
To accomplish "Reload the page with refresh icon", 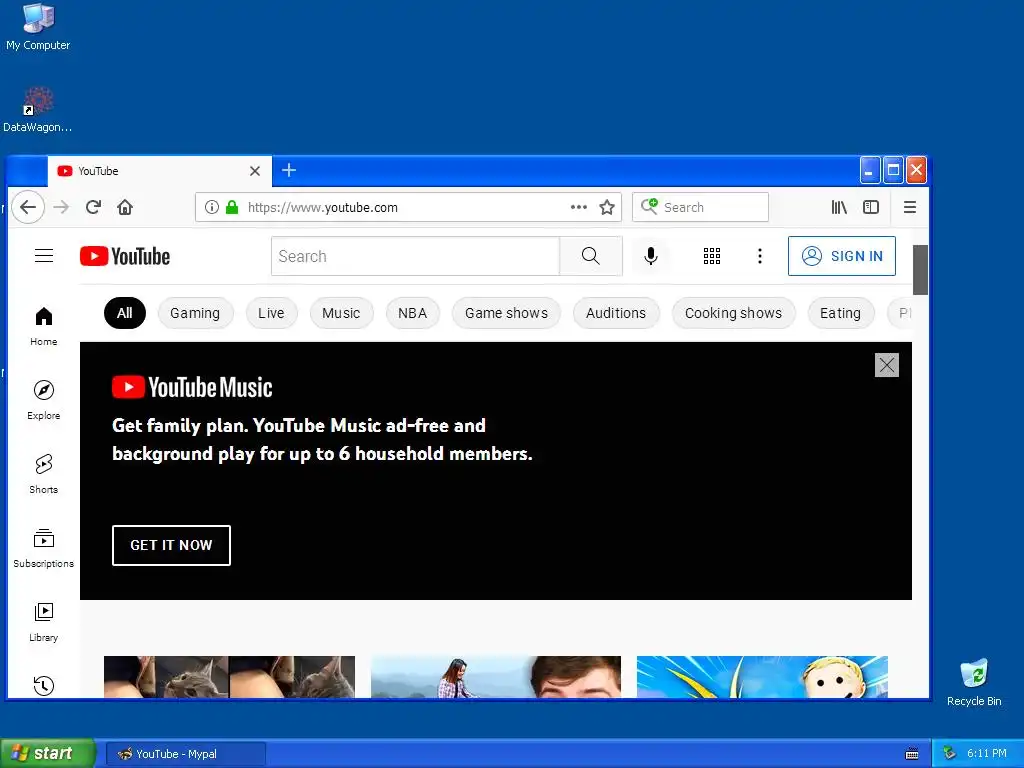I will [93, 207].
